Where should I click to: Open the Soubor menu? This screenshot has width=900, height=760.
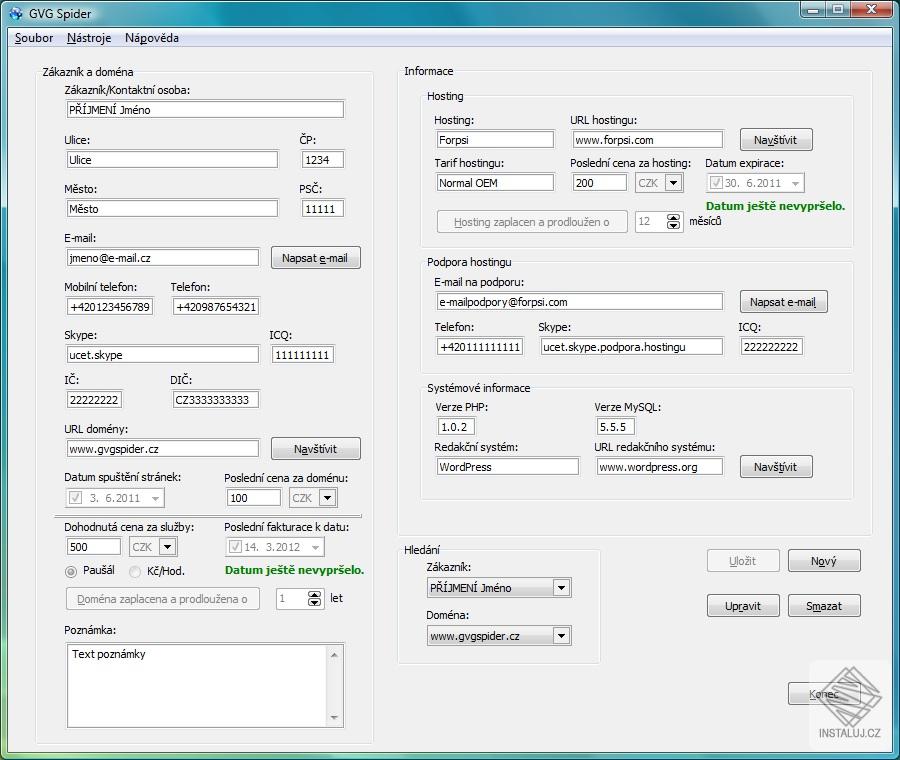tap(34, 38)
